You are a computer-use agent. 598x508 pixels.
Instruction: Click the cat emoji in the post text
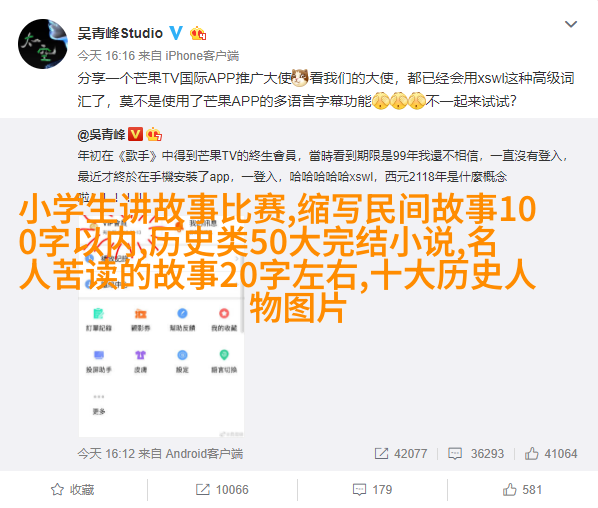tap(300, 78)
